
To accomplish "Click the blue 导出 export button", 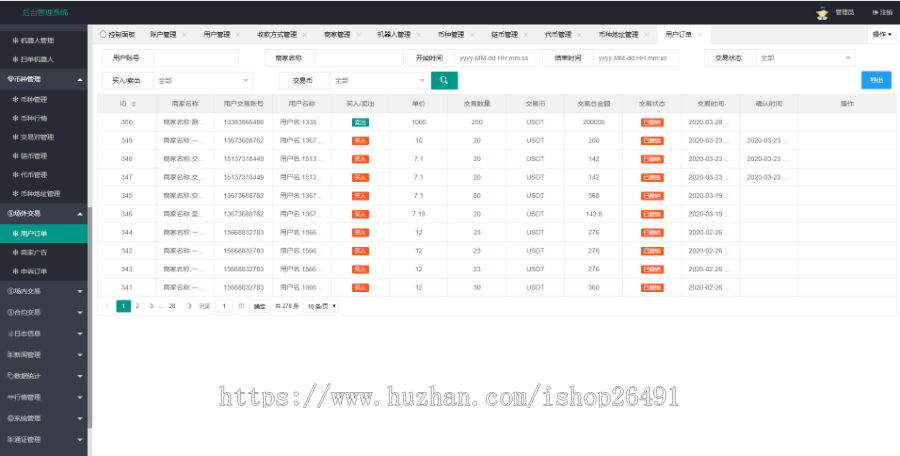I will point(876,80).
